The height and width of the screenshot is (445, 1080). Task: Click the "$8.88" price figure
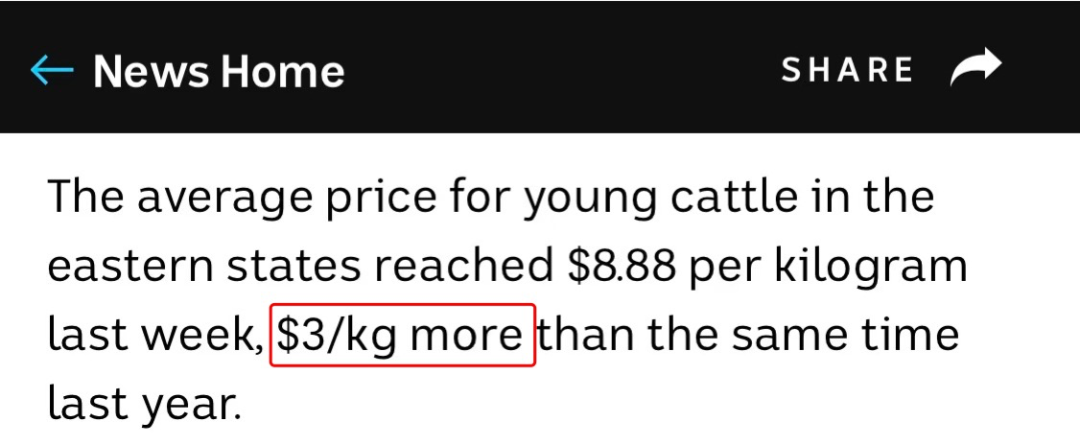(622, 266)
